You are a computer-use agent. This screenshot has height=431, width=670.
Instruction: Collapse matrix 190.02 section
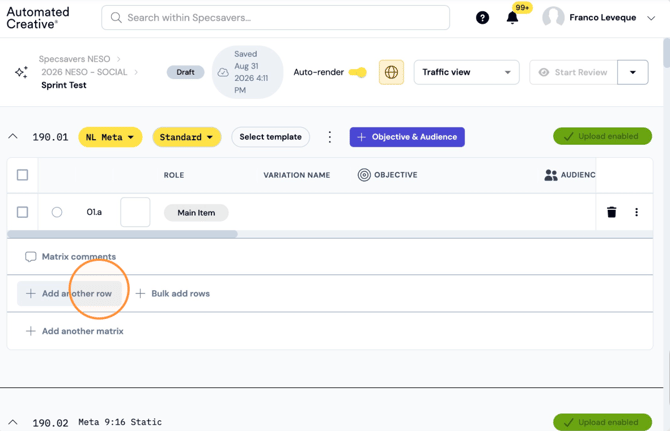[13, 422]
